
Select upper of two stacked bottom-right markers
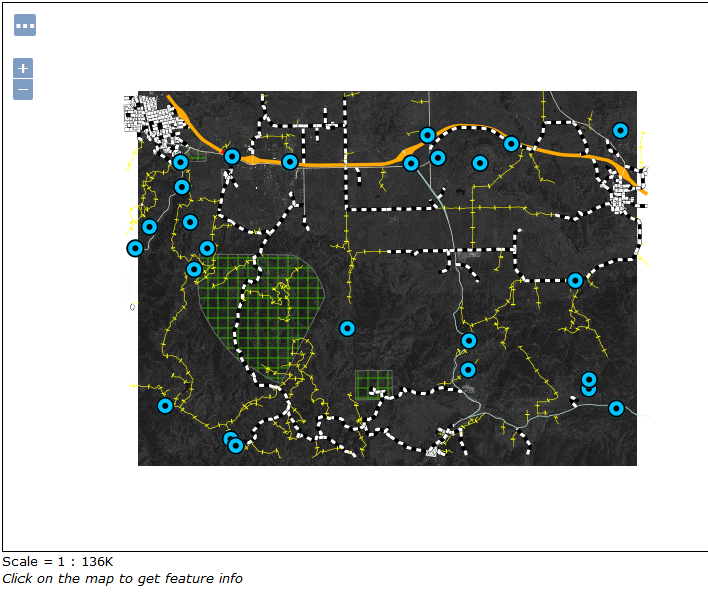589,379
